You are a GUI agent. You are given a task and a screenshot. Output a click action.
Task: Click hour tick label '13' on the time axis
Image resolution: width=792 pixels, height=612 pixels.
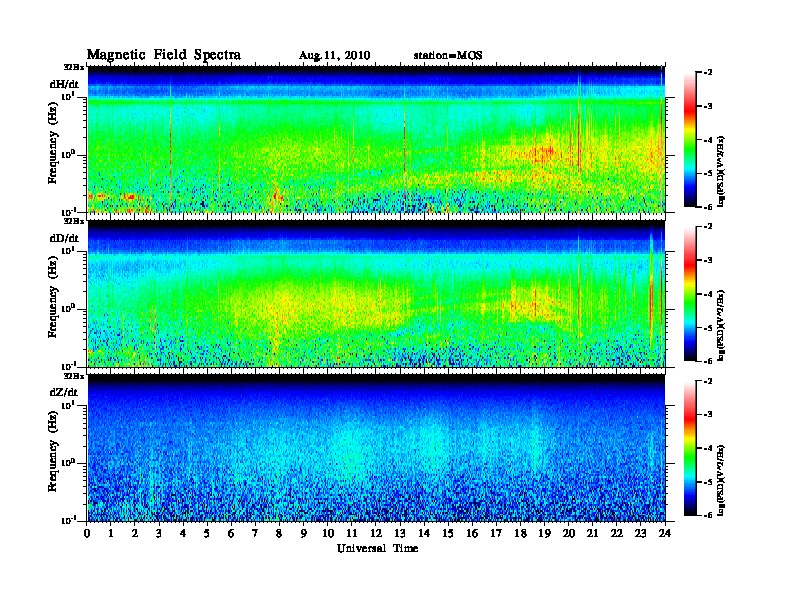400,533
